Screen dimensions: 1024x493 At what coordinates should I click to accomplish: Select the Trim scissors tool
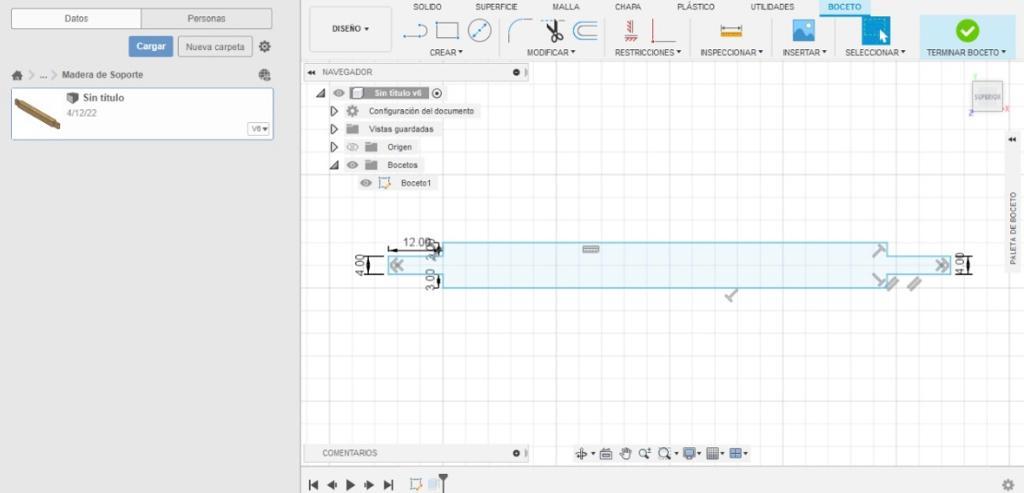pos(554,30)
